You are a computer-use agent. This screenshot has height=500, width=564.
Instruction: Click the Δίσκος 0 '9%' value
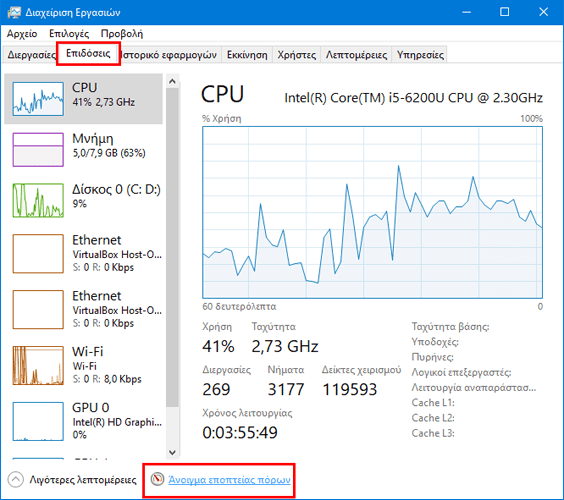(x=79, y=204)
